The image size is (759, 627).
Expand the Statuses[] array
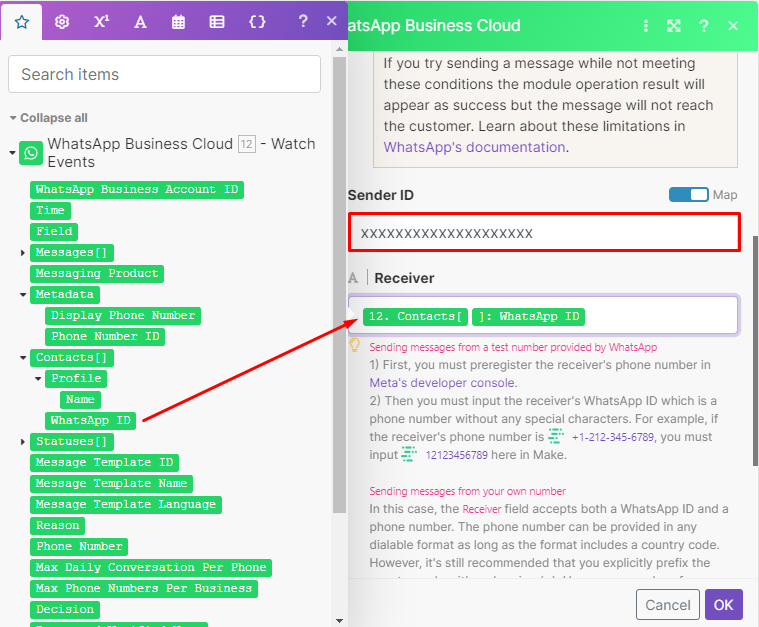23,442
